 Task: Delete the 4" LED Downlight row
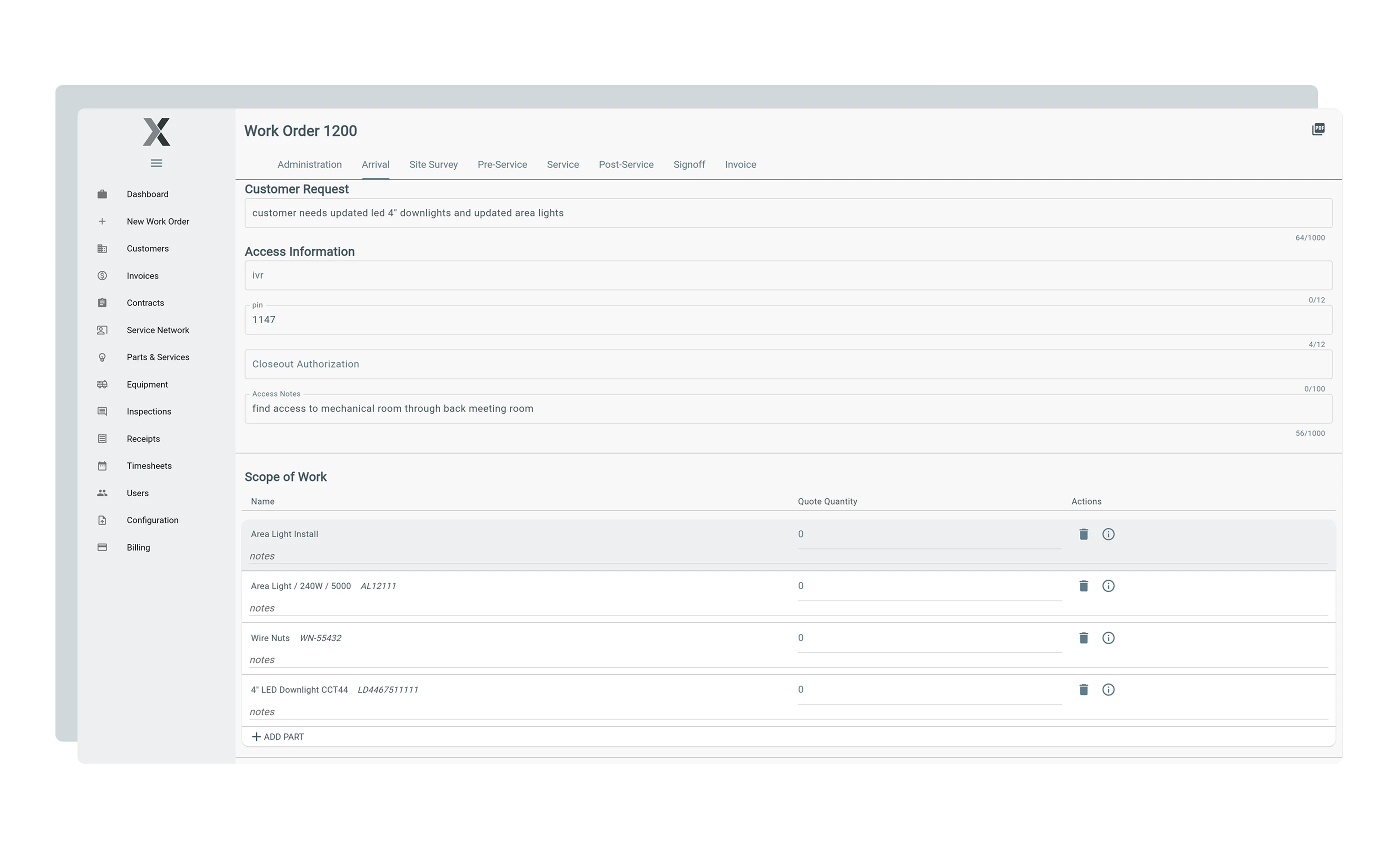pos(1083,690)
